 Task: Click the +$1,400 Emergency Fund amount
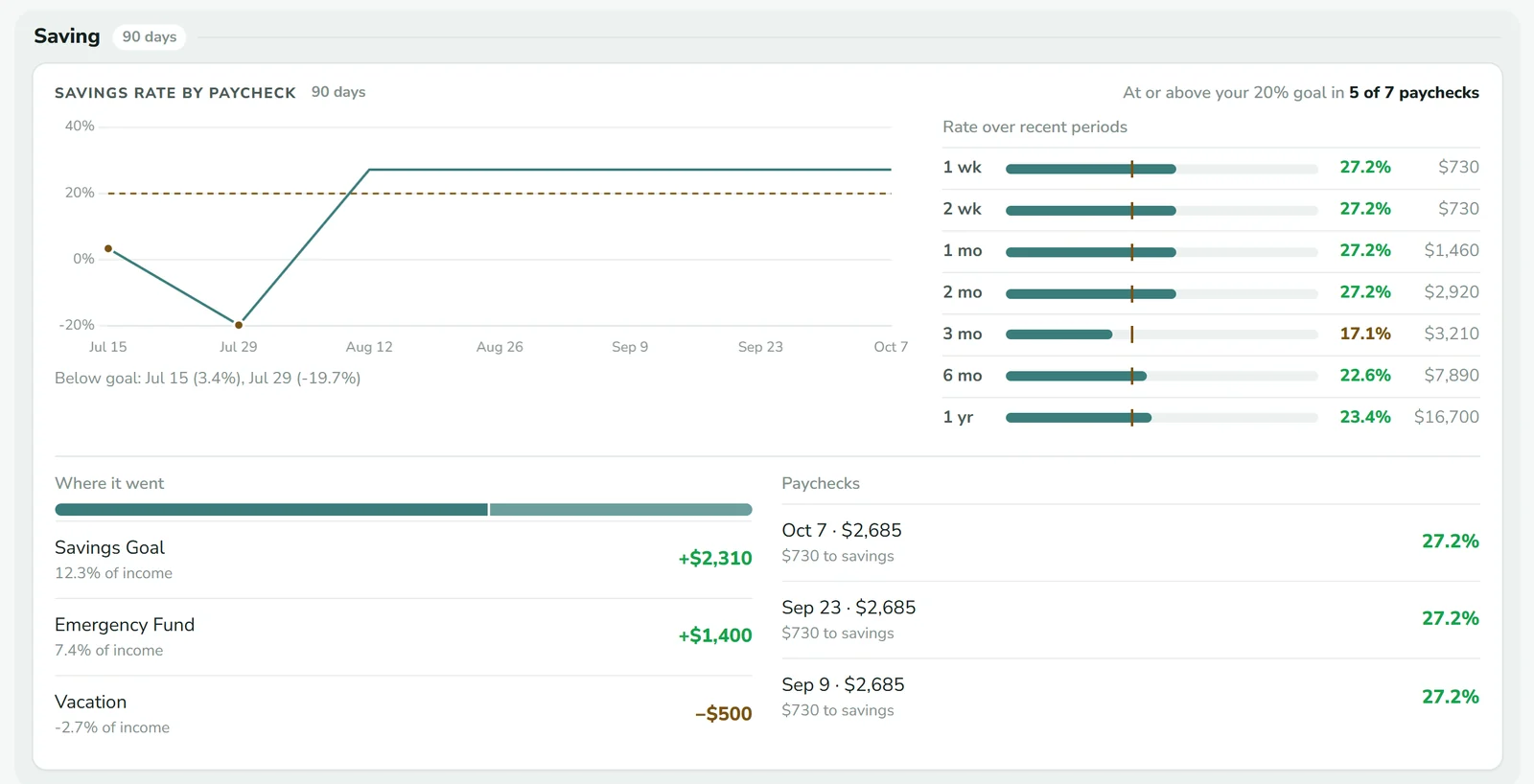[715, 635]
